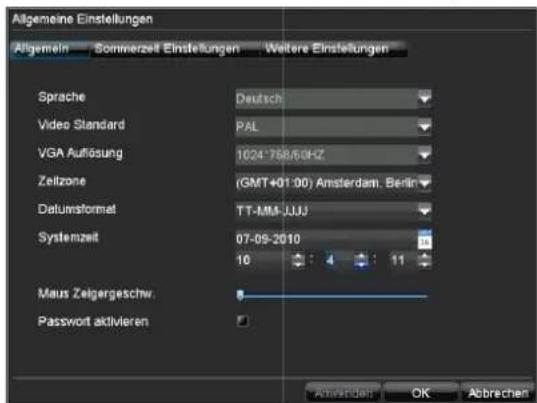Open the calendar picker icon for Systemzeit
Image resolution: width=537 pixels, height=403 pixels.
pyautogui.click(x=425, y=239)
